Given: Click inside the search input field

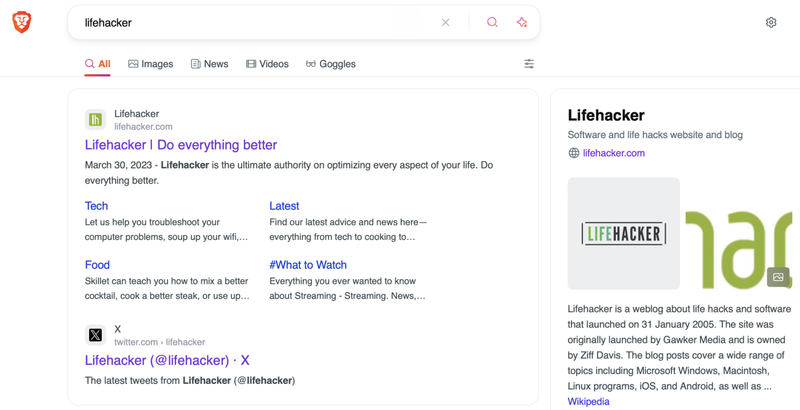Looking at the screenshot, I should (250, 23).
